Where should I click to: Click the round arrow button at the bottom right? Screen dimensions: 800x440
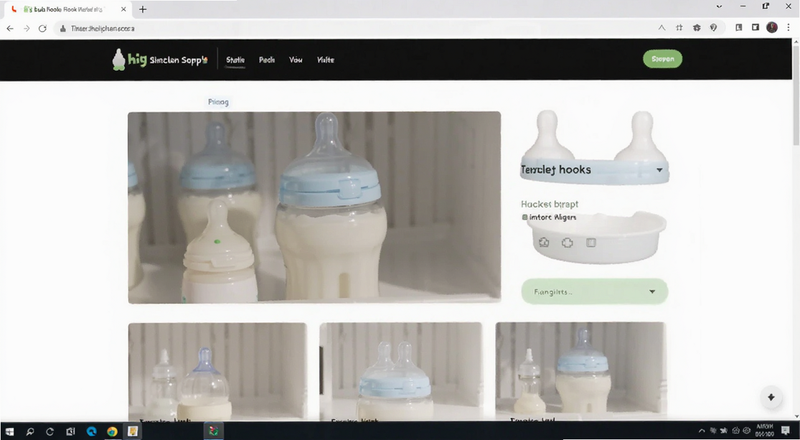coord(771,397)
